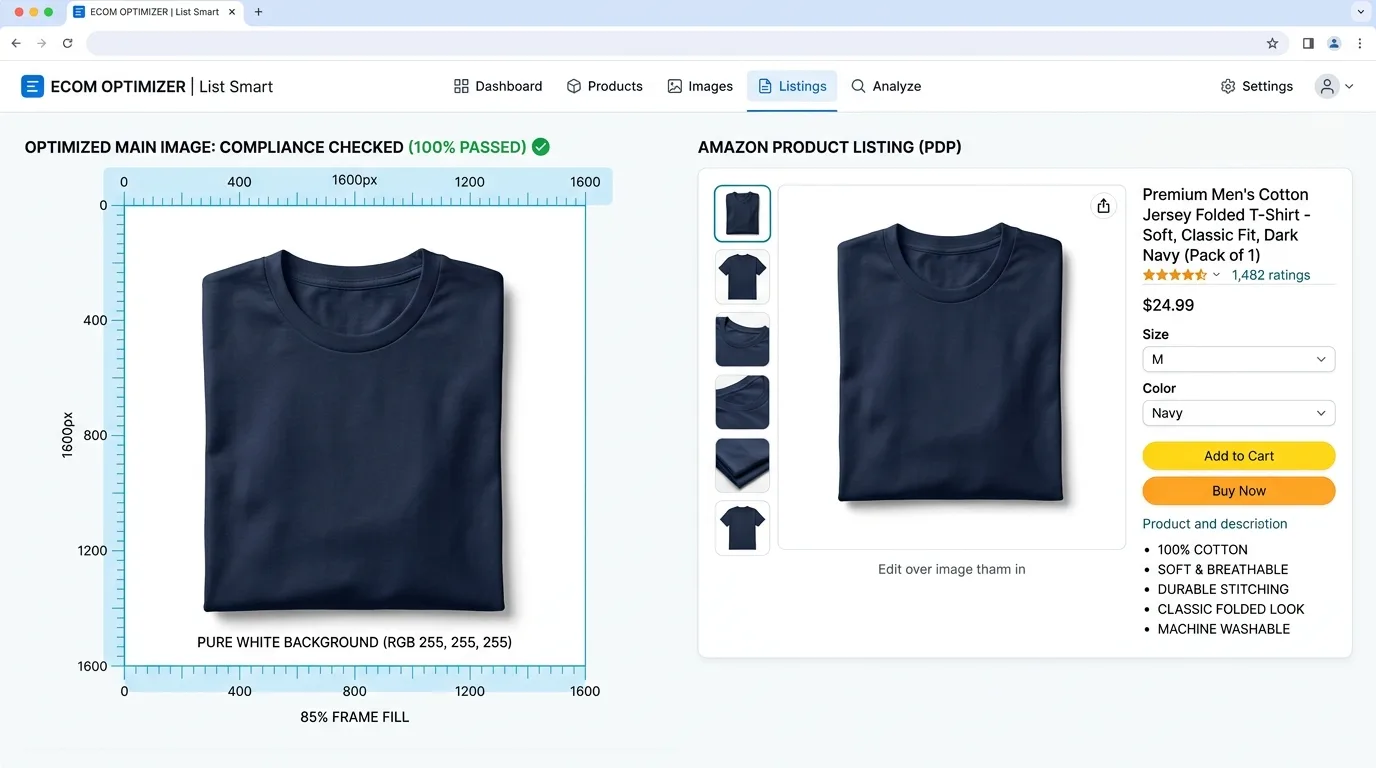Click the DURABLE STITCHING bullet
1376x768 pixels.
pyautogui.click(x=1223, y=589)
